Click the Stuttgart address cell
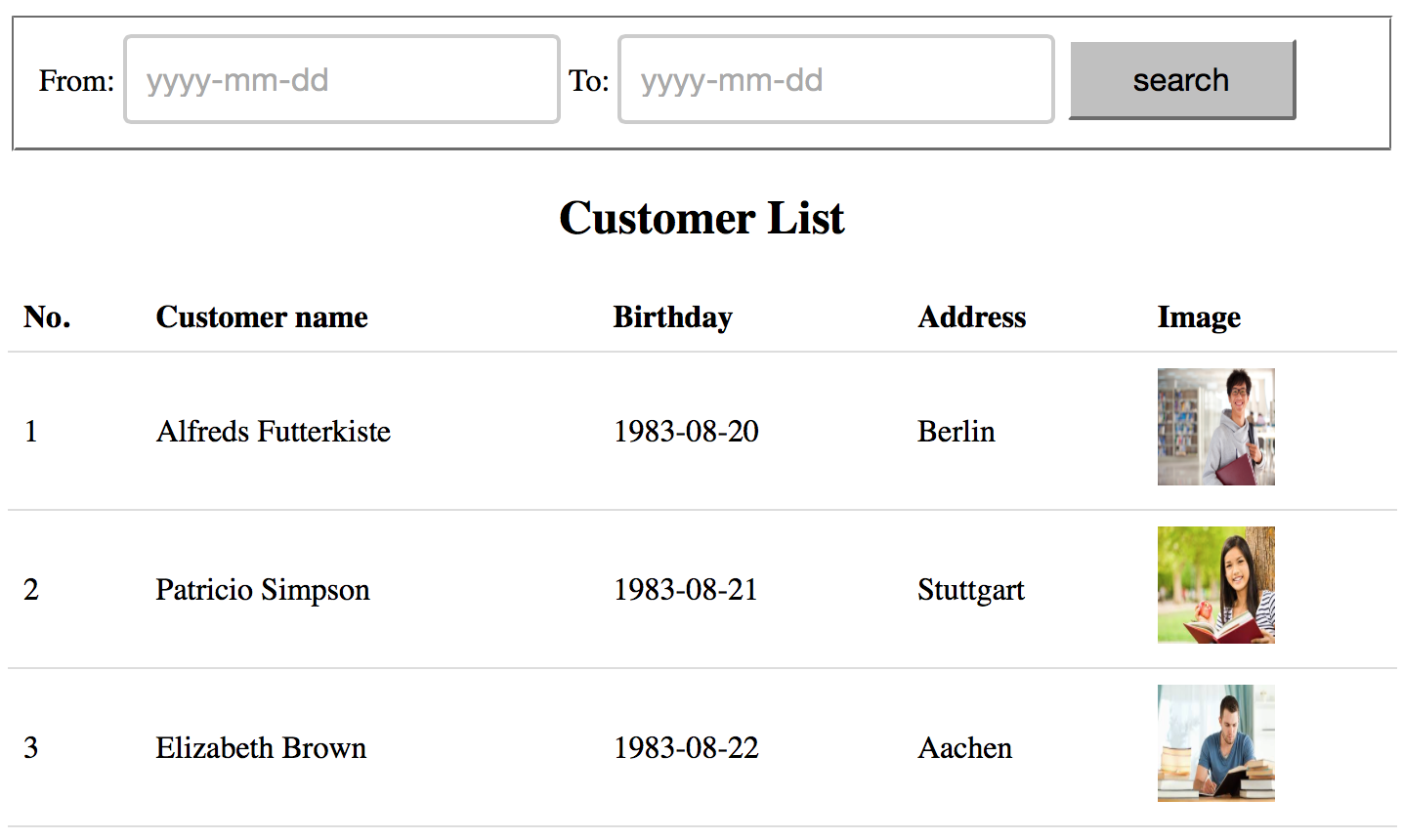 [970, 590]
